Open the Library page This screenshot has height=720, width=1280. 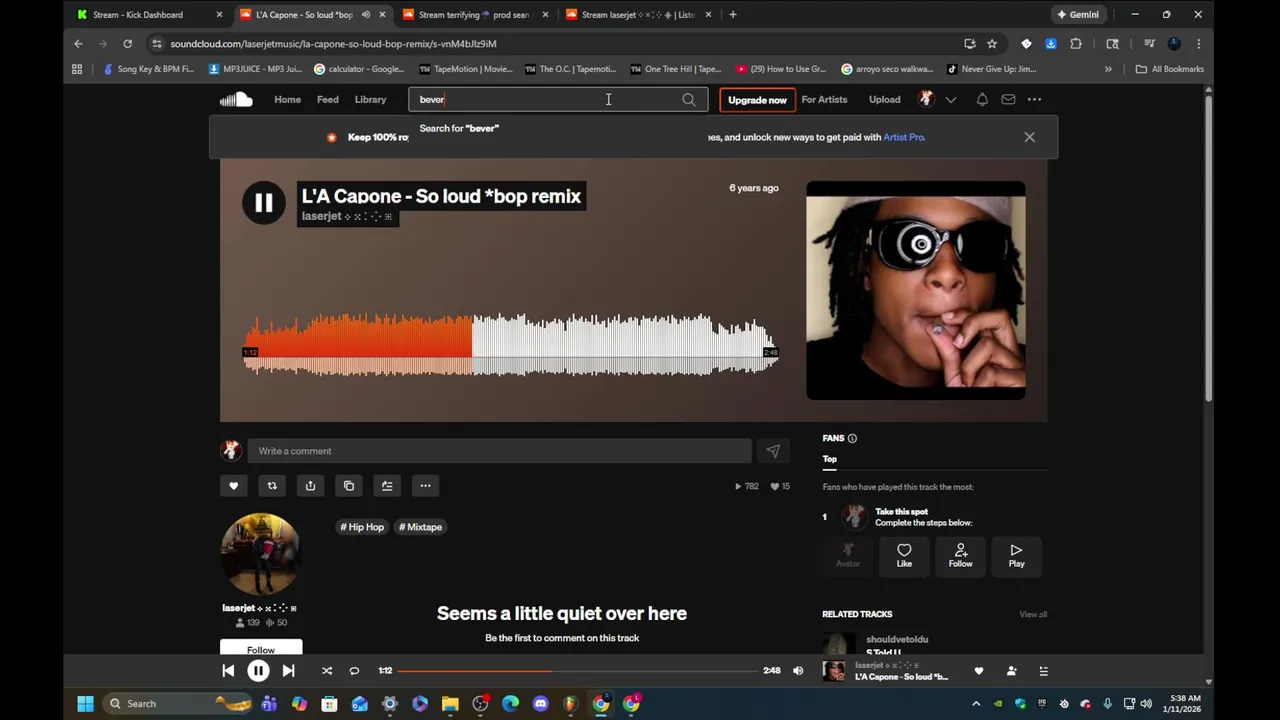(370, 99)
